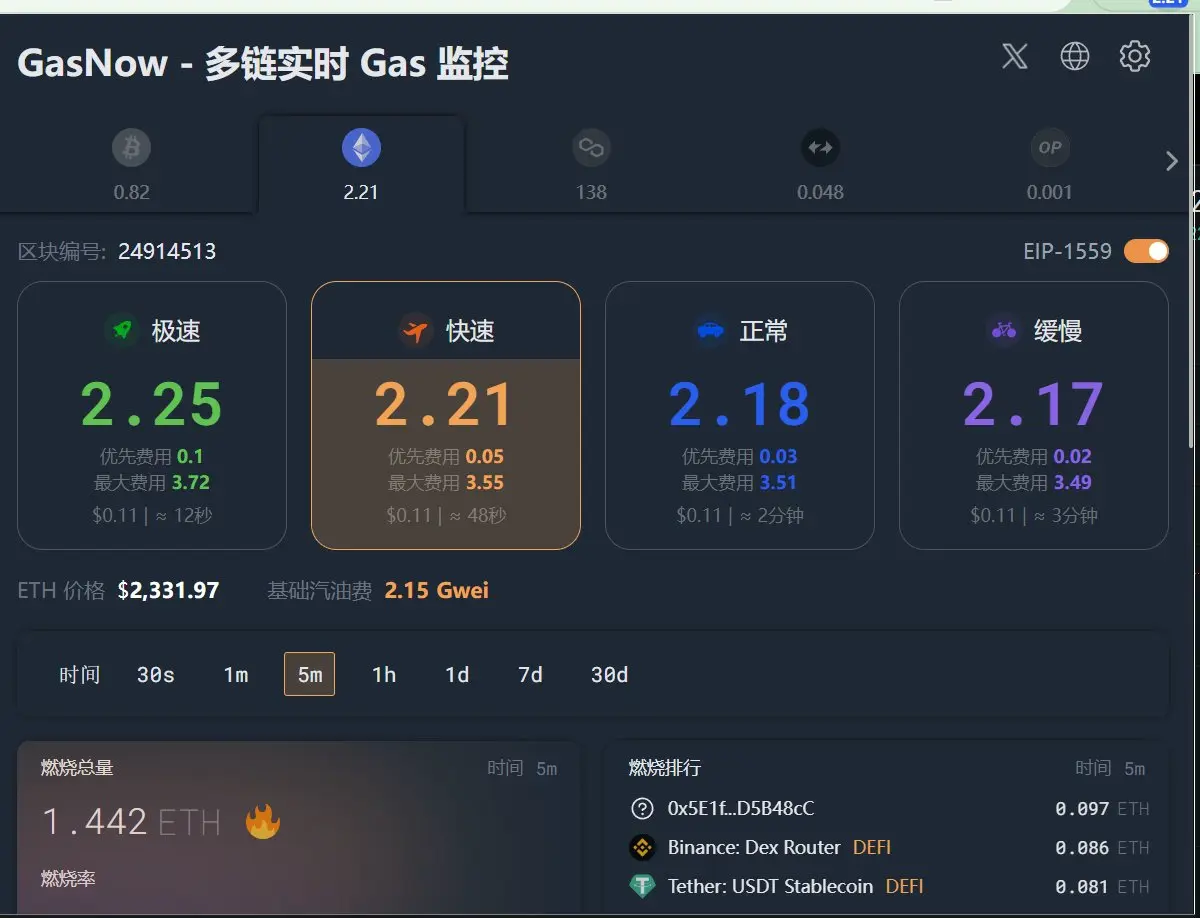Switch to the Optimism OP chain tab
This screenshot has width=1200, height=918.
(1049, 165)
